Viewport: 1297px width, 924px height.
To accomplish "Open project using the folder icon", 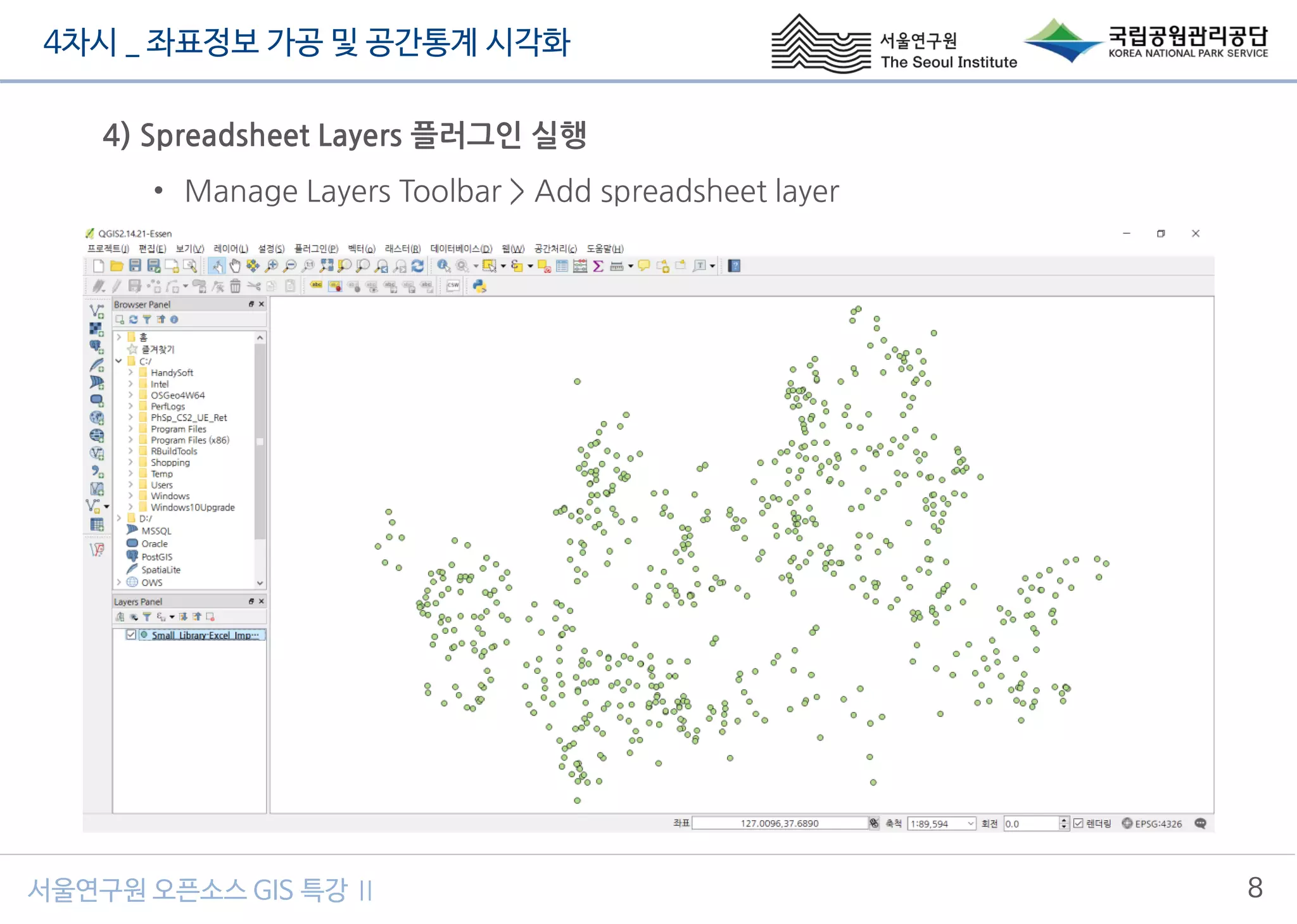I will click(117, 266).
